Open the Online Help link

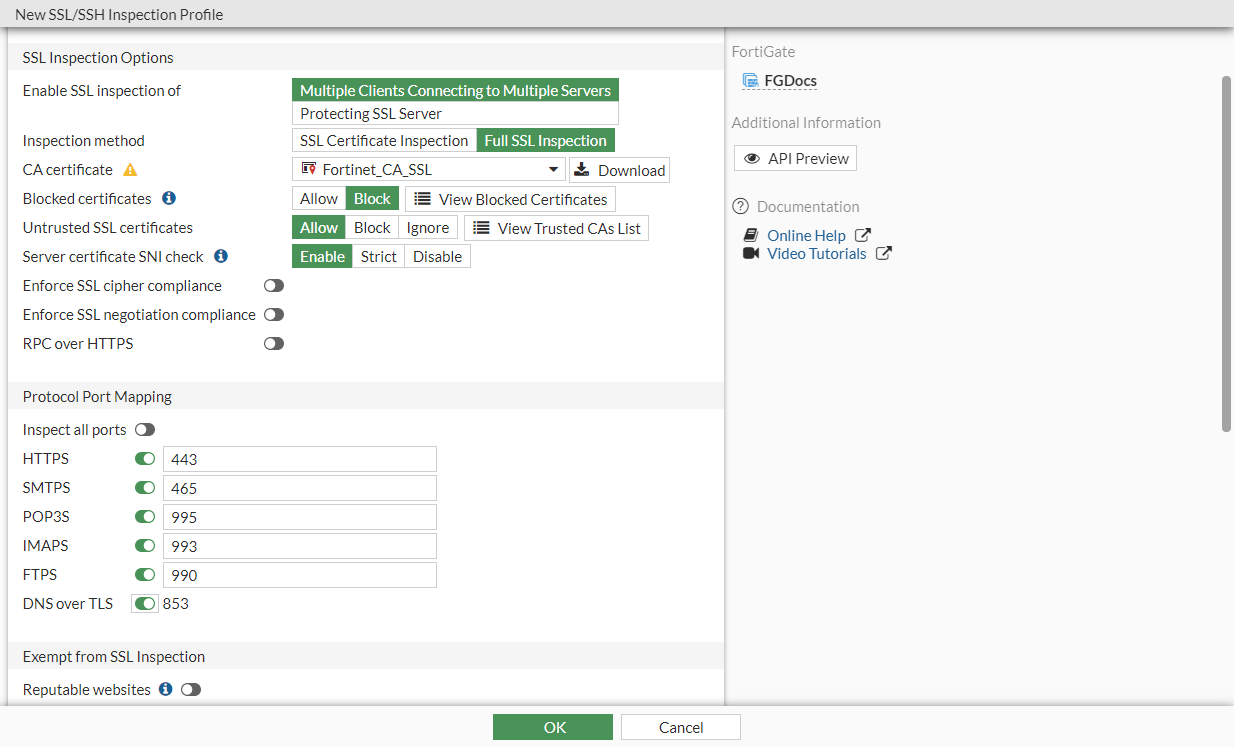click(807, 235)
